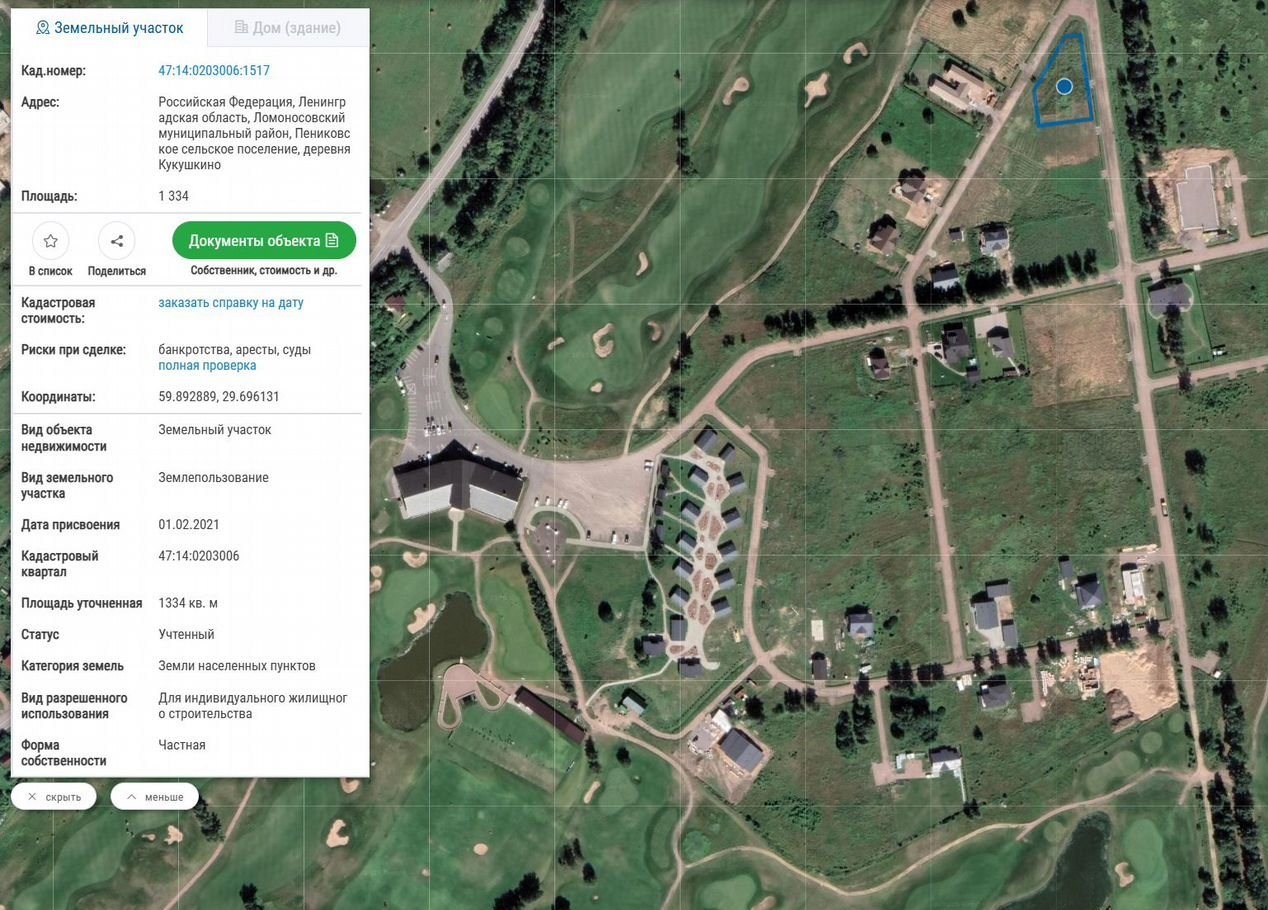
Task: Click the заказать справку на дату link
Action: pos(231,303)
